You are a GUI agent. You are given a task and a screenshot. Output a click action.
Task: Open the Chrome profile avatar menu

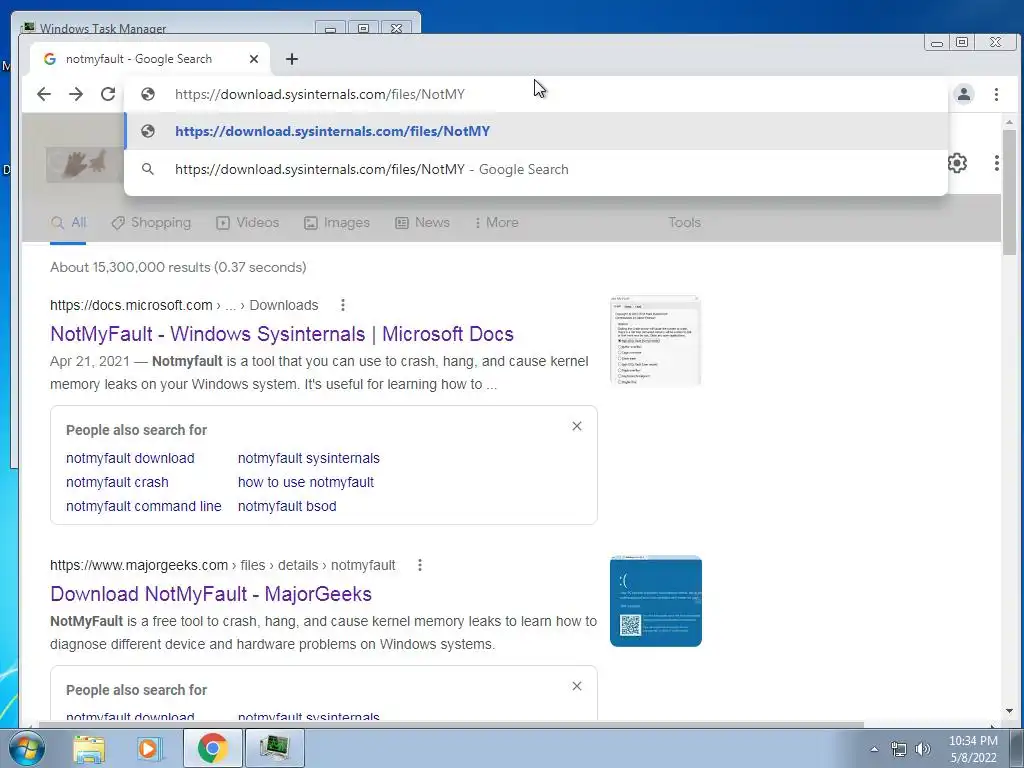[964, 94]
